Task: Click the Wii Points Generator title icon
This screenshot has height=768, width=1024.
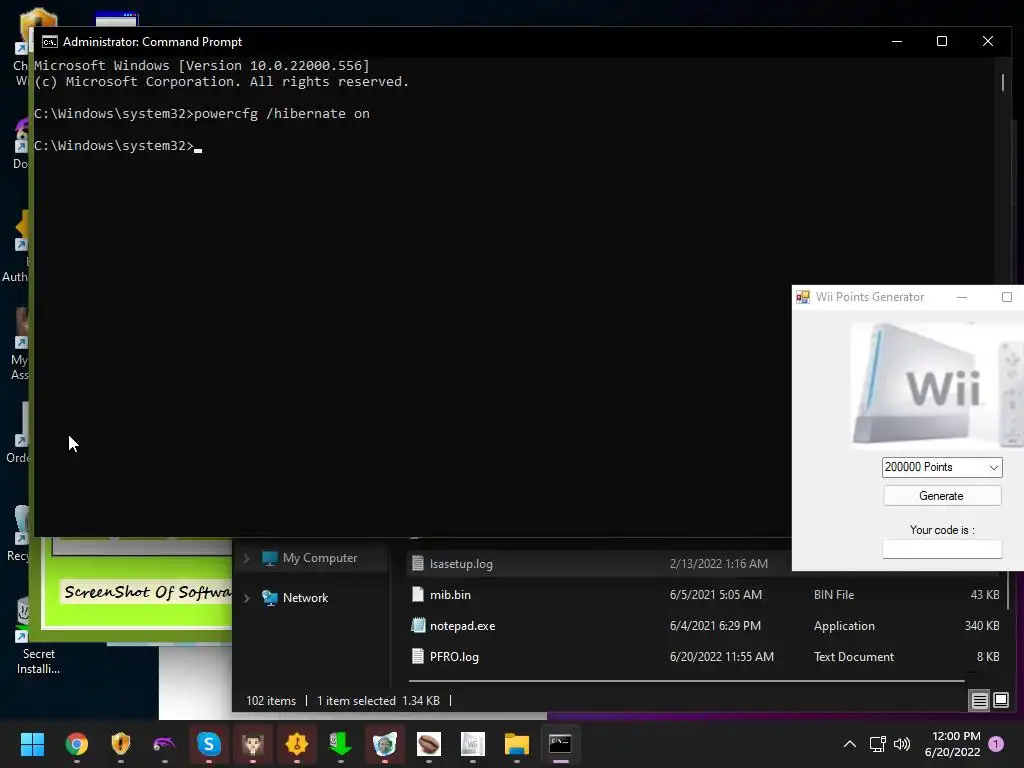Action: 803,297
